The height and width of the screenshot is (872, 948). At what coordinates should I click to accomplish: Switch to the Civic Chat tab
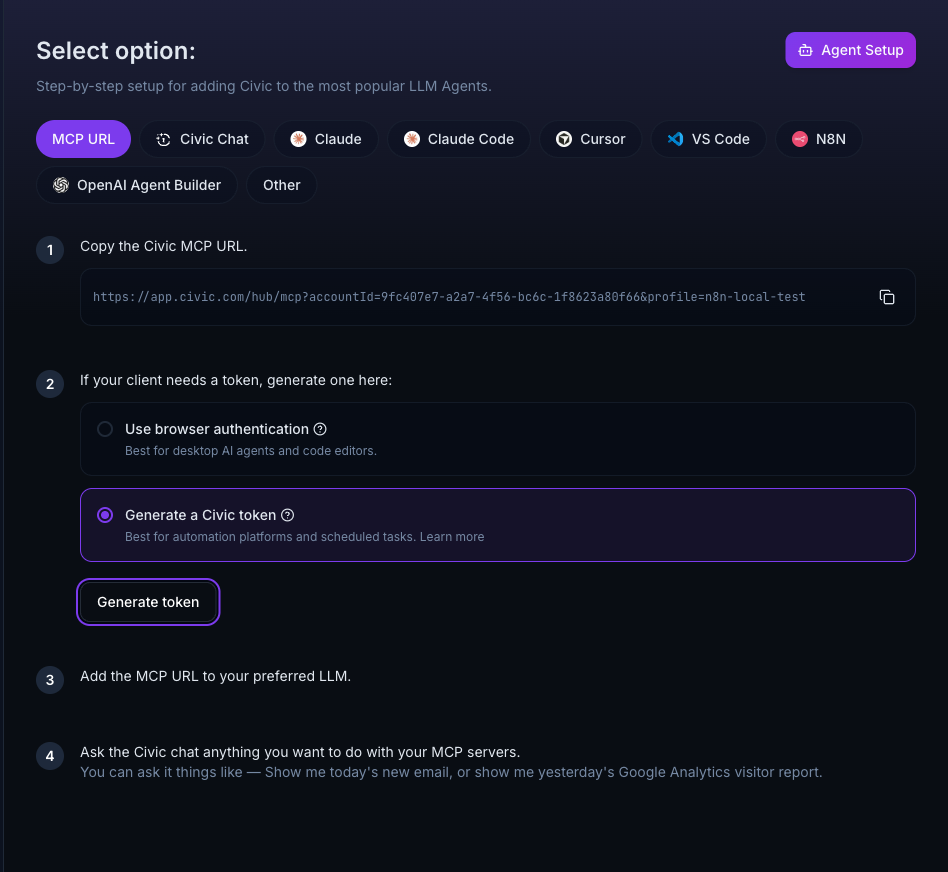click(203, 139)
